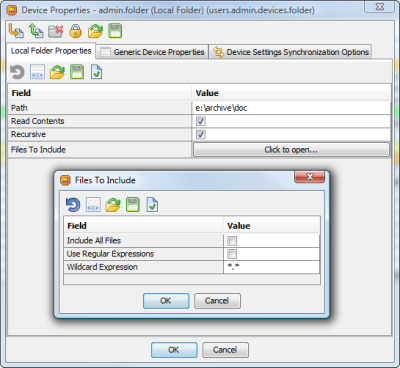Click the floppy save icon in Local Folder Properties toolbar
This screenshot has width=400, height=368.
point(77,72)
